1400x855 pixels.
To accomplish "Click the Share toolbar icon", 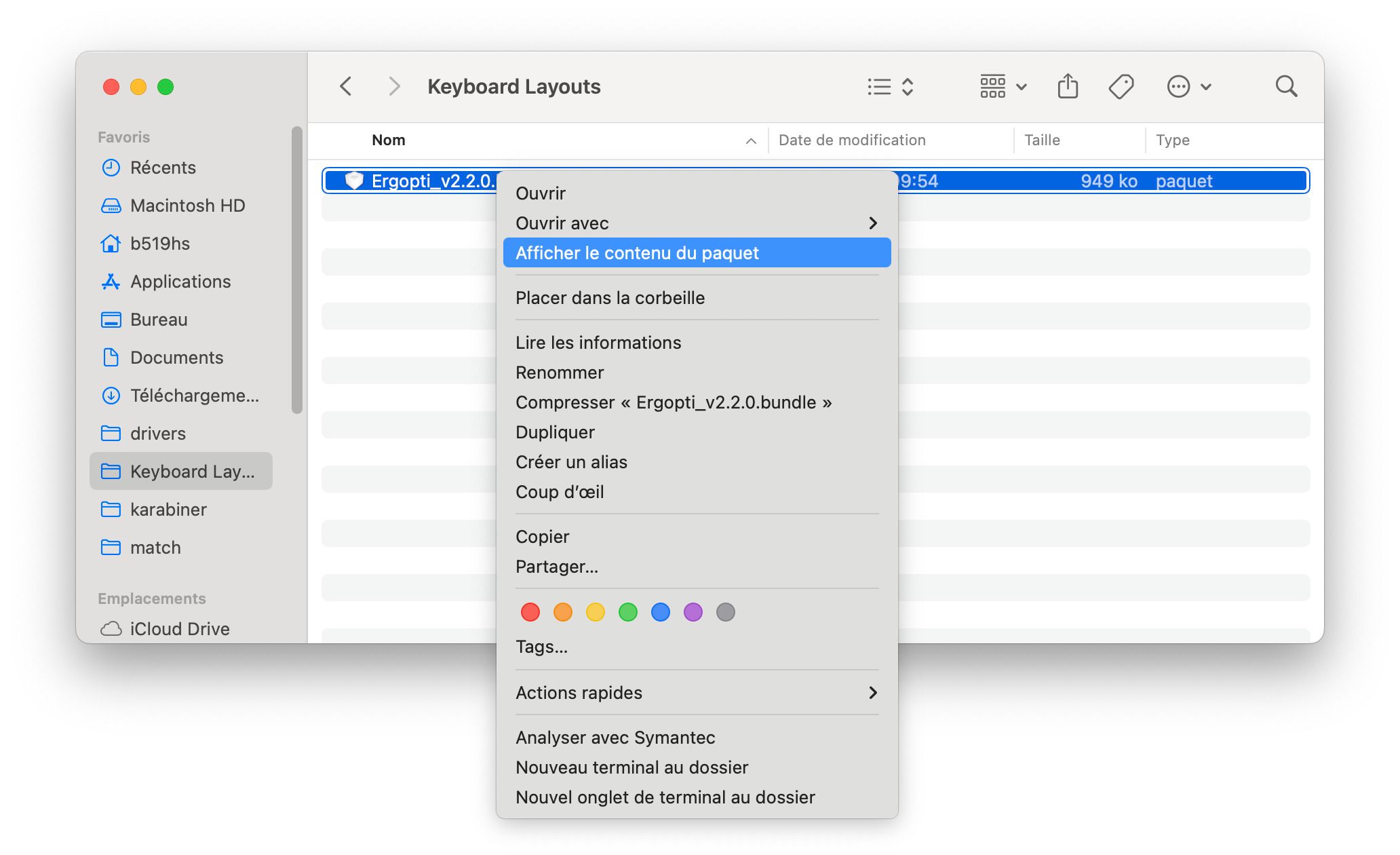I will (1068, 87).
